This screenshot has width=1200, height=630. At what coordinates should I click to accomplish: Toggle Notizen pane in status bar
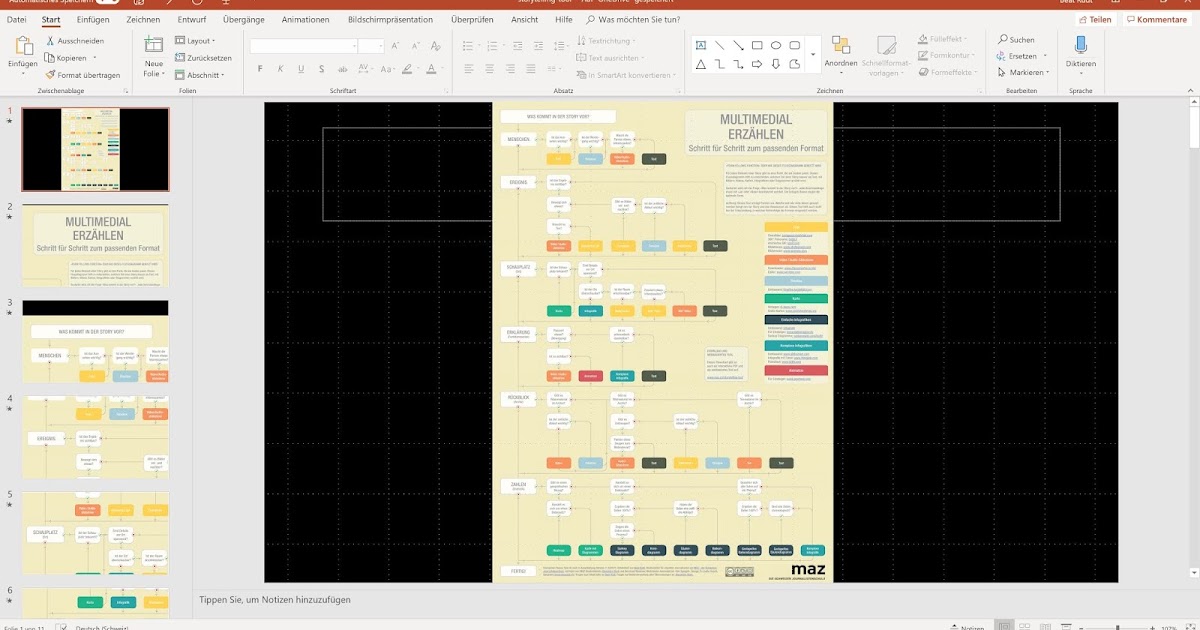pos(966,627)
